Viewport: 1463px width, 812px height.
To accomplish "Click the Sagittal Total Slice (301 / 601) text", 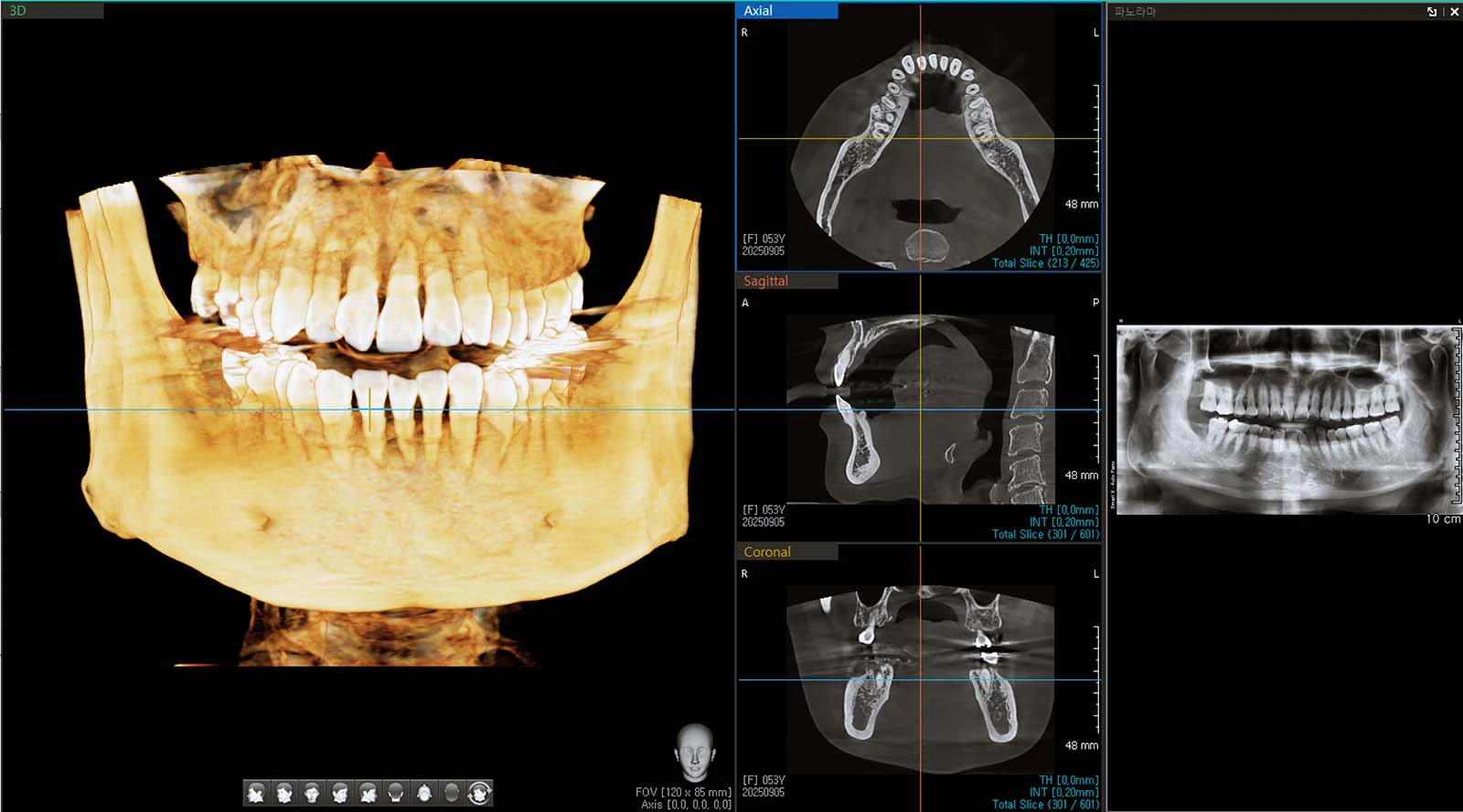I will [1045, 535].
